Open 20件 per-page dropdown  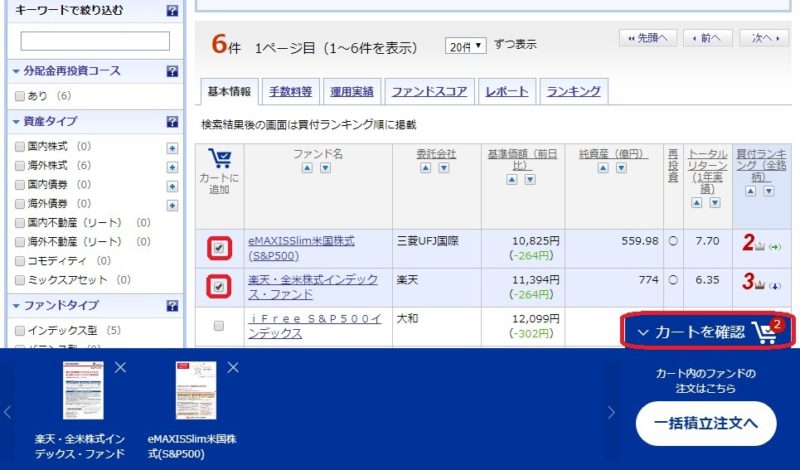click(x=465, y=46)
